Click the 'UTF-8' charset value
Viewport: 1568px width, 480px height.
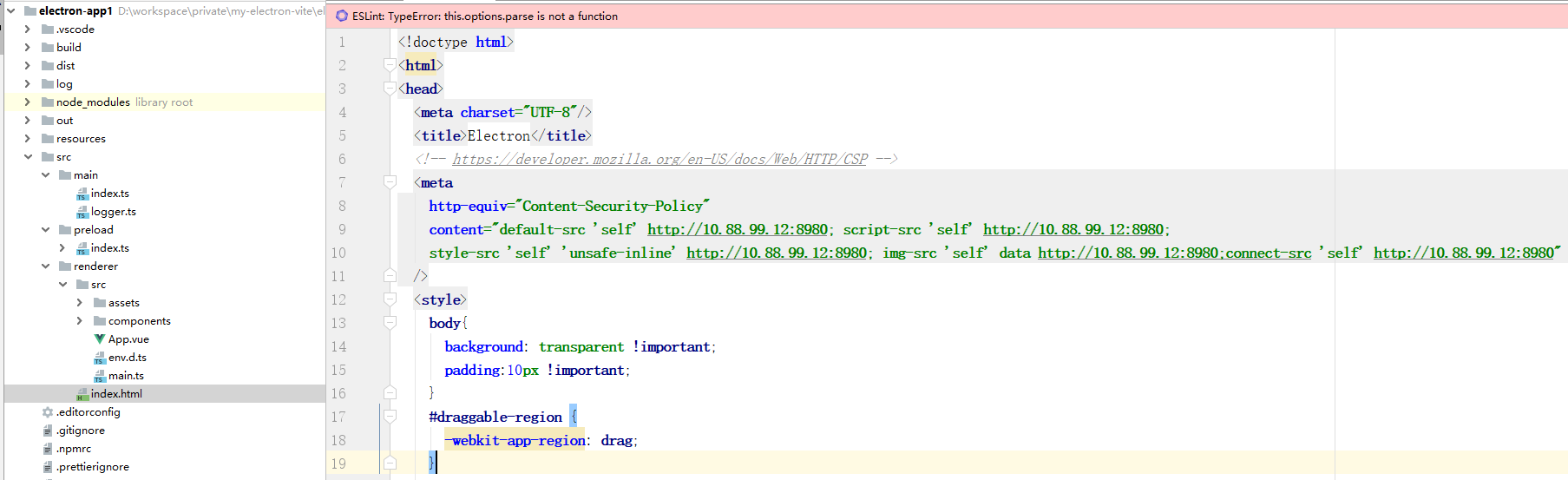pyautogui.click(x=550, y=112)
